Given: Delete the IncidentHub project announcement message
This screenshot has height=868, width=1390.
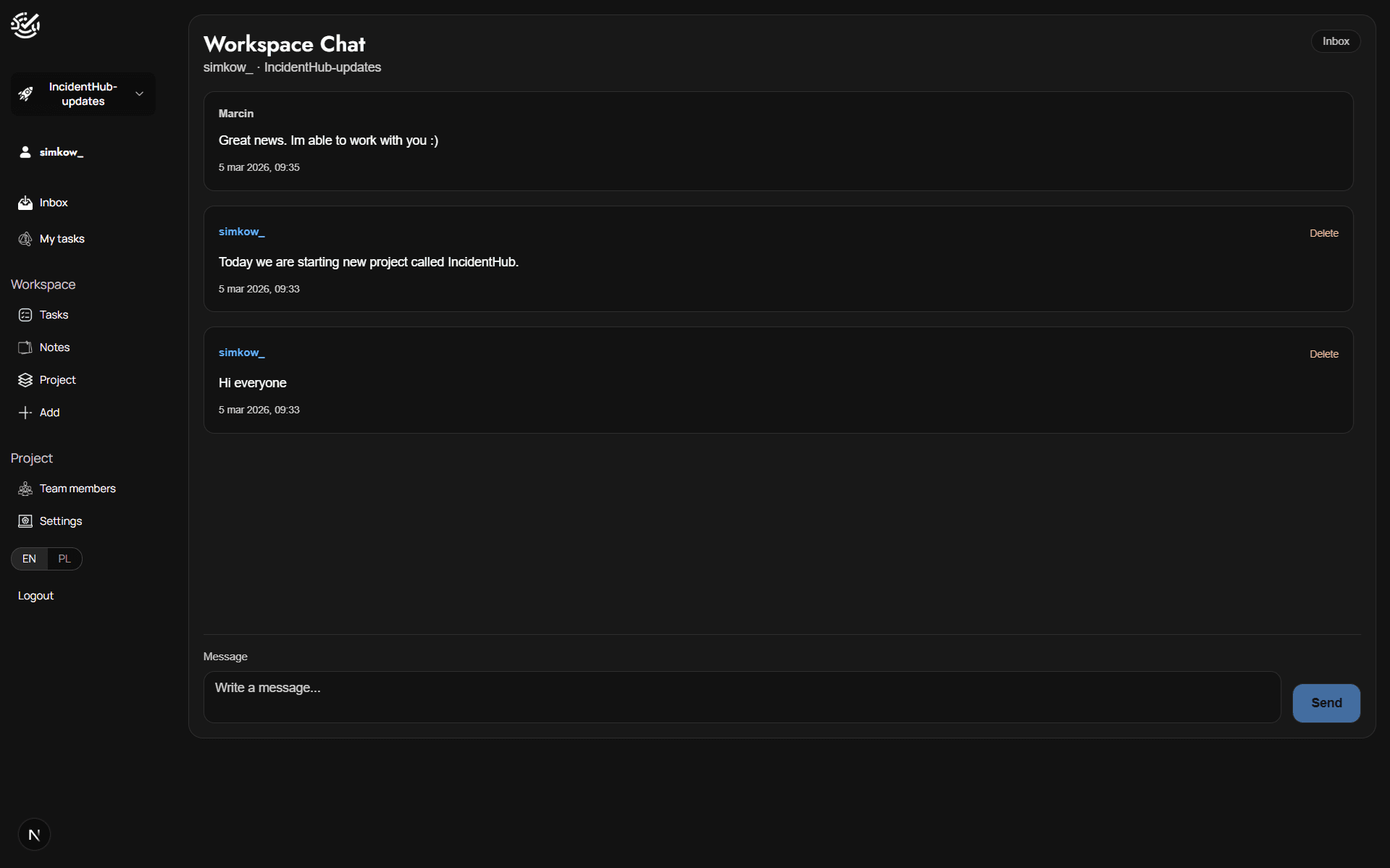Looking at the screenshot, I should tap(1323, 233).
